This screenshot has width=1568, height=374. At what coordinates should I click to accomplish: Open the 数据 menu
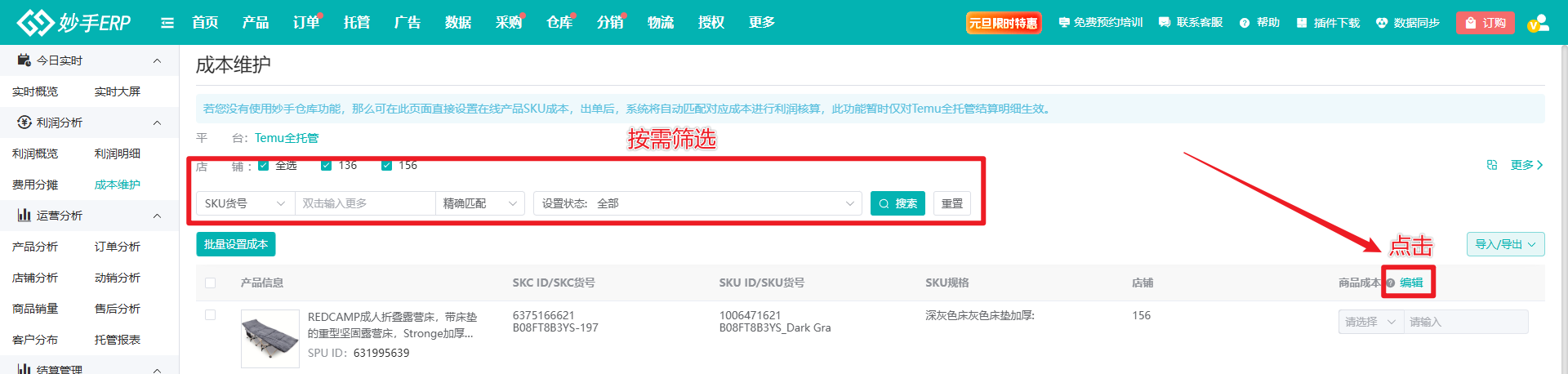point(458,22)
